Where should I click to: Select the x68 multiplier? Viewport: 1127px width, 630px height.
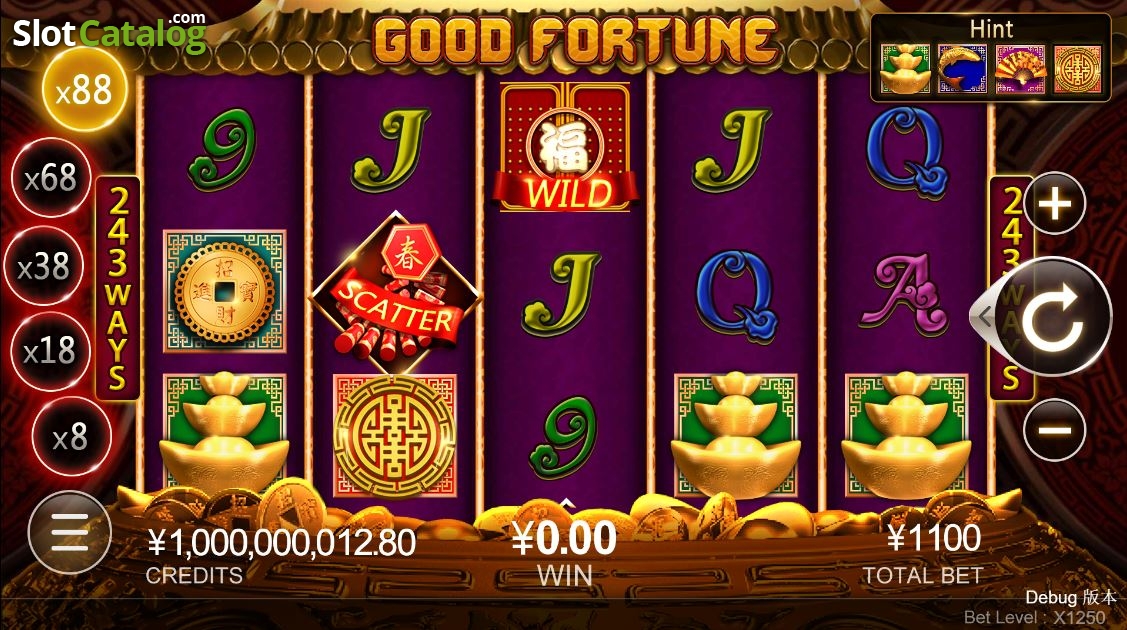(x=50, y=177)
